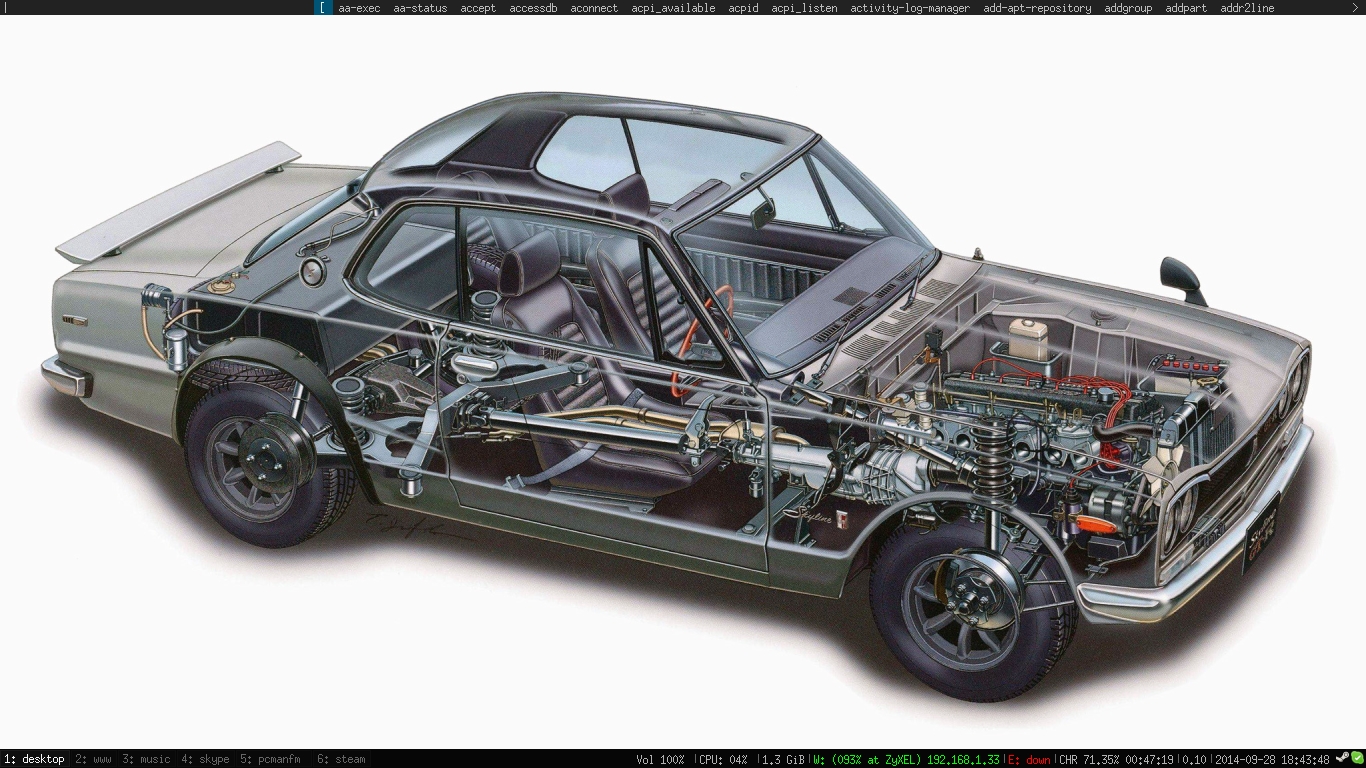Switch to workspace 2: www
The image size is (1366, 768).
click(93, 759)
